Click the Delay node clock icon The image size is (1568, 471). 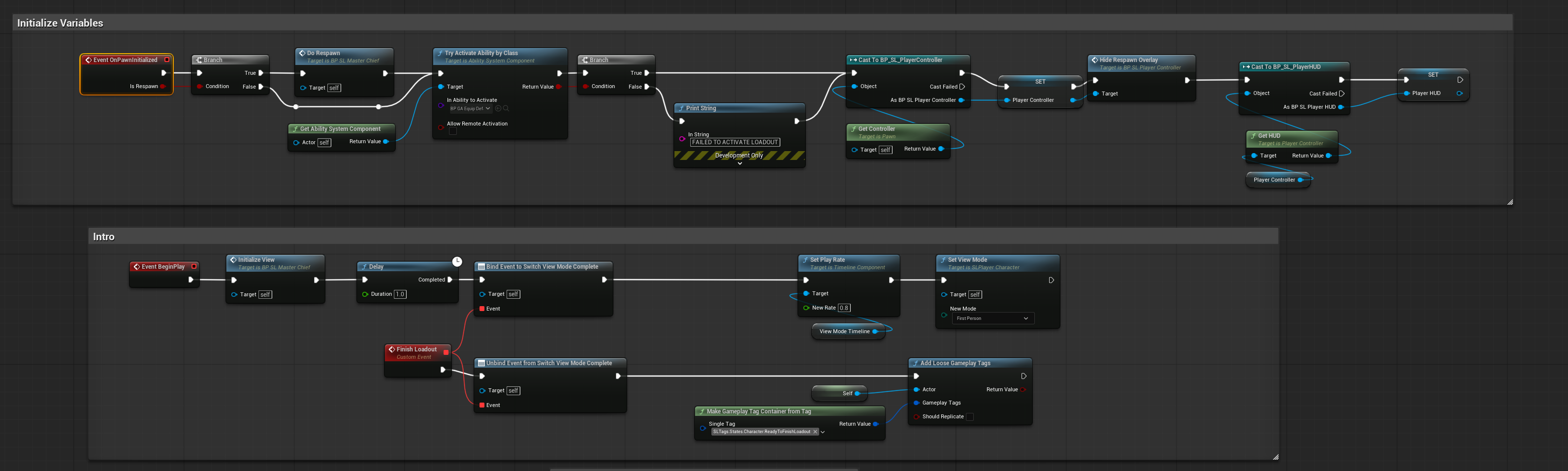(456, 262)
